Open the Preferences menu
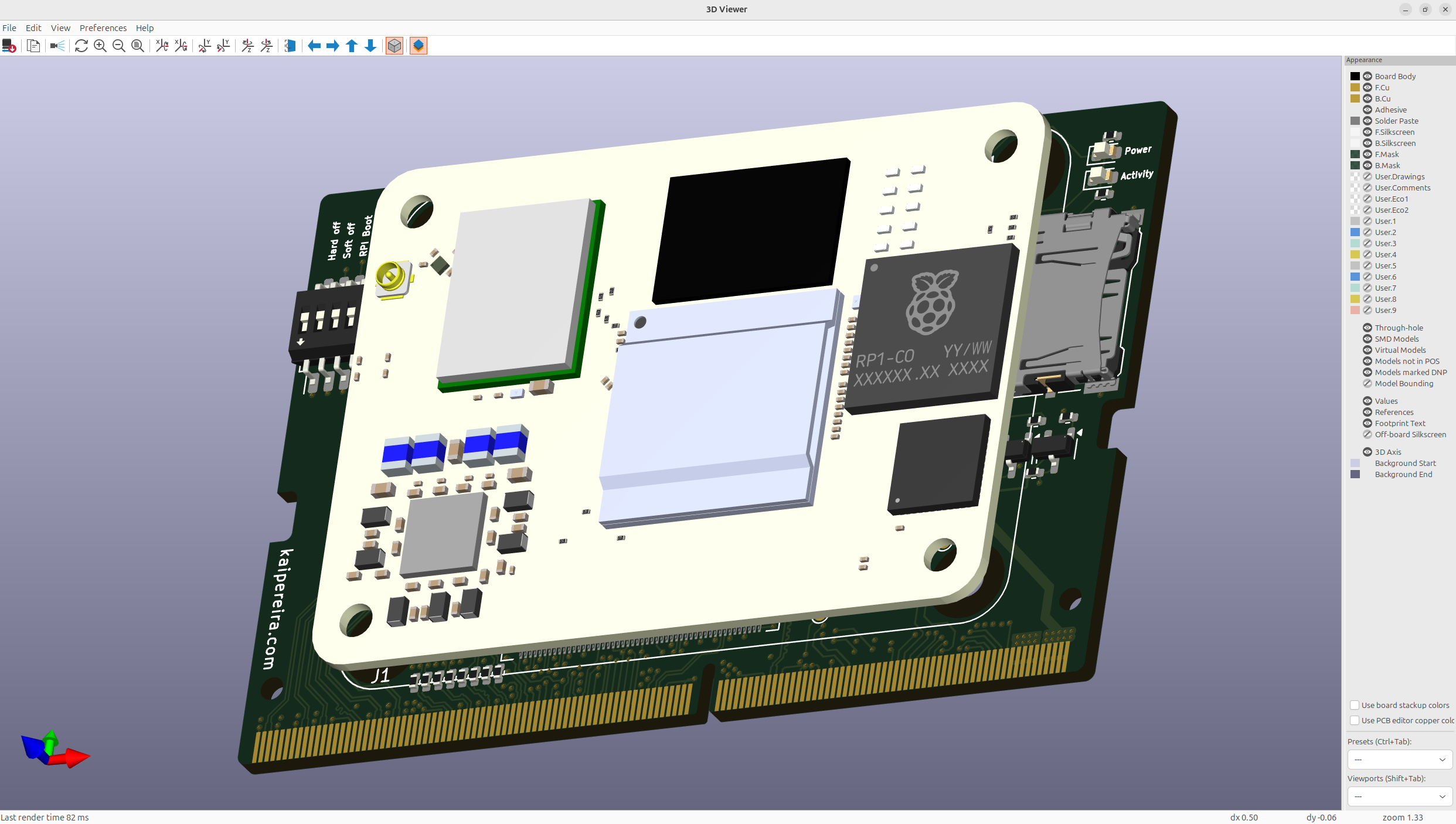Image resolution: width=1456 pixels, height=824 pixels. pyautogui.click(x=103, y=28)
